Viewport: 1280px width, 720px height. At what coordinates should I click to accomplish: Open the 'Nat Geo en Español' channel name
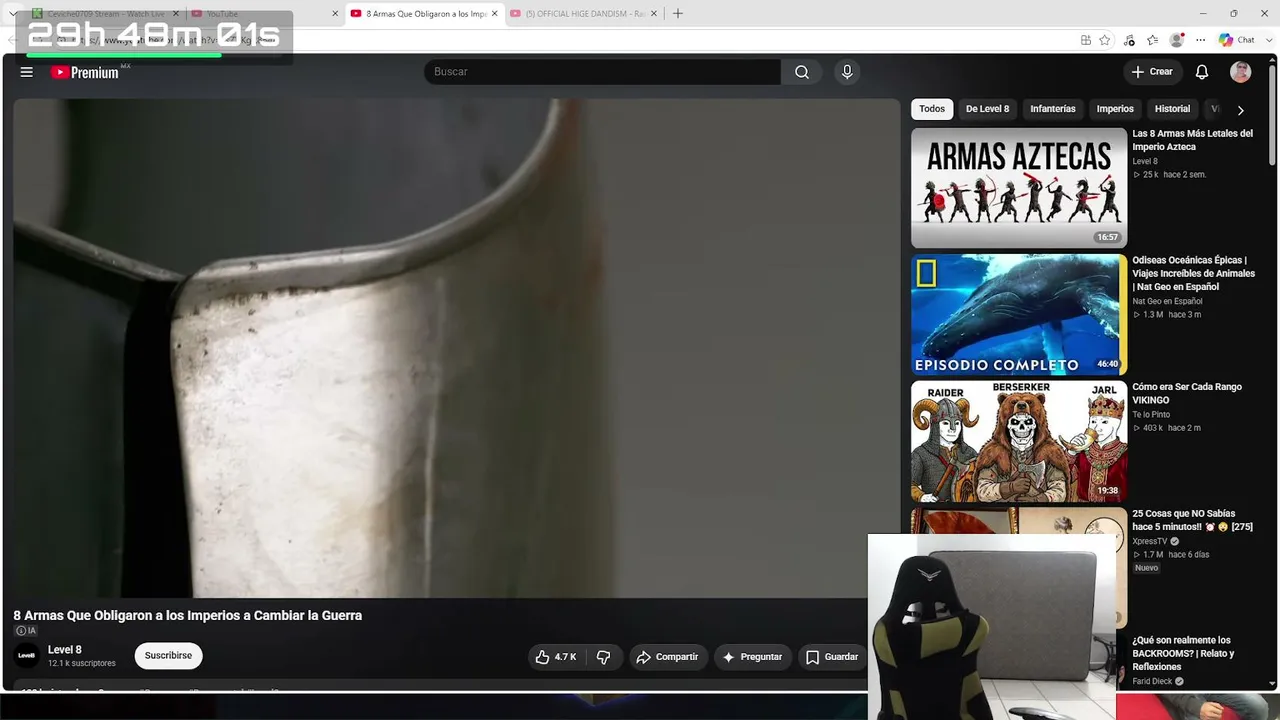click(x=1167, y=301)
